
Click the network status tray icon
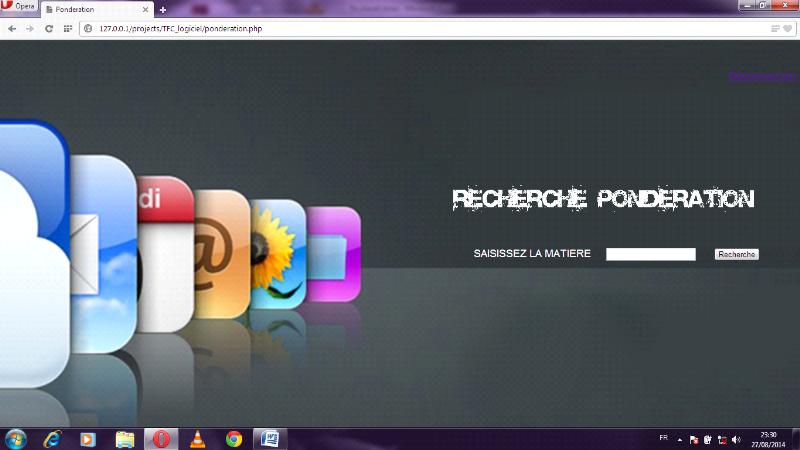click(x=722, y=440)
